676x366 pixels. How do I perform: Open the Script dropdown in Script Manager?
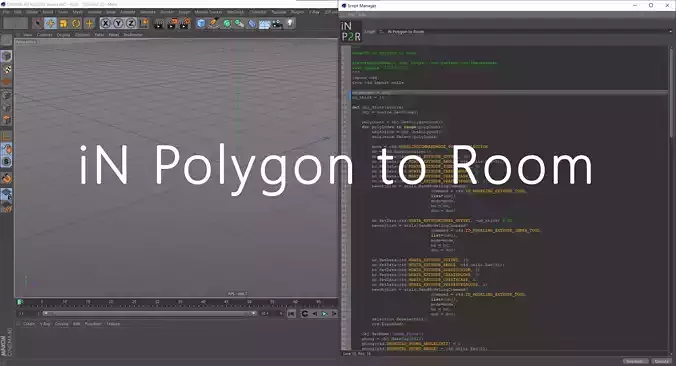click(527, 31)
